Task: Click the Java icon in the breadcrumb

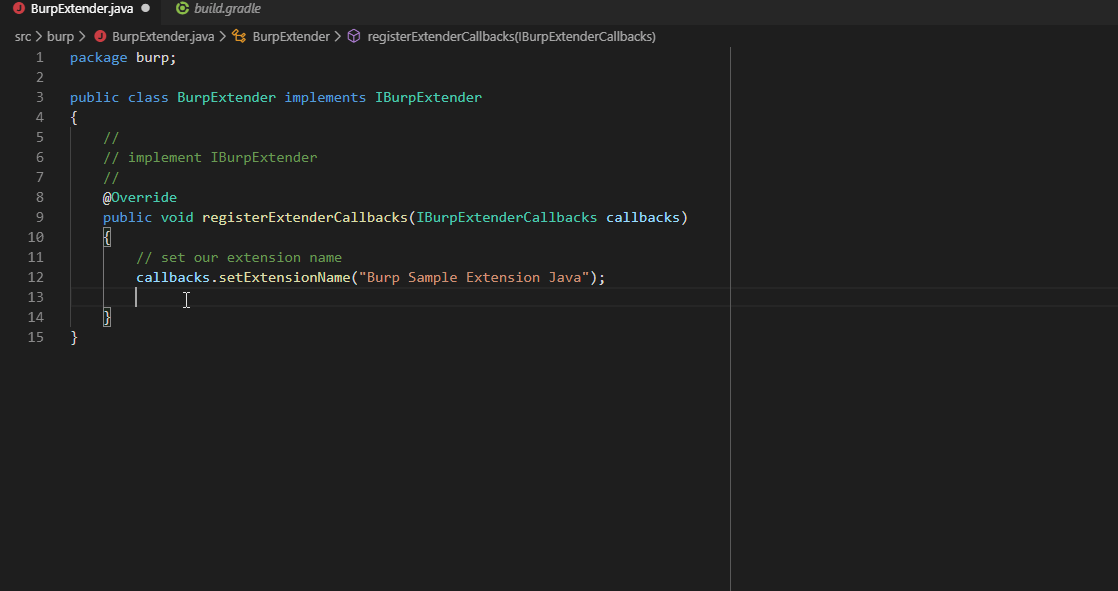Action: [101, 36]
